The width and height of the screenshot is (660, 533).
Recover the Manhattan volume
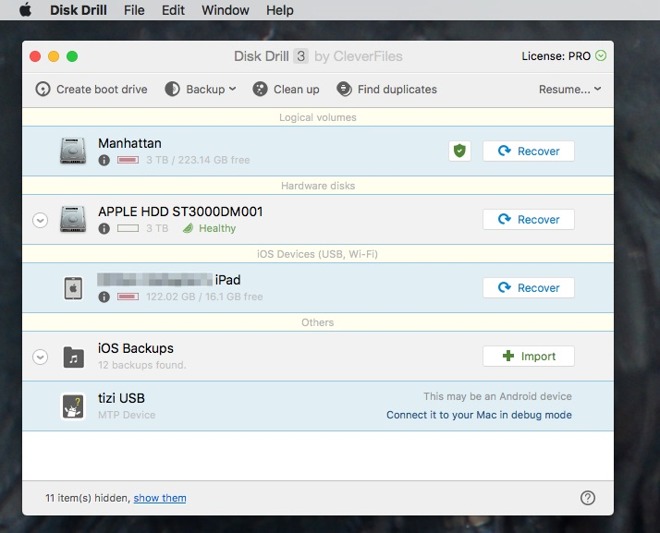tap(529, 151)
